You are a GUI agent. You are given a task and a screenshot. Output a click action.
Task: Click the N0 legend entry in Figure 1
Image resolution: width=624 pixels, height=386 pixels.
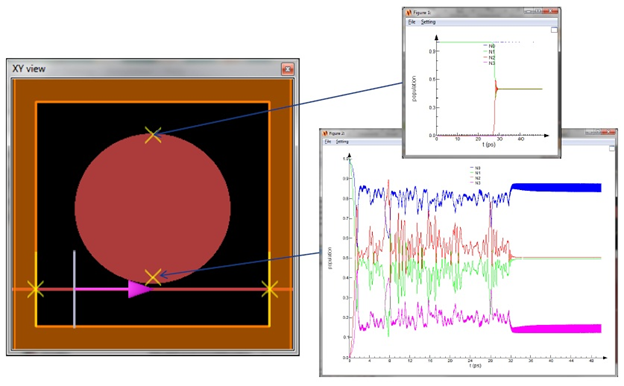click(489, 46)
